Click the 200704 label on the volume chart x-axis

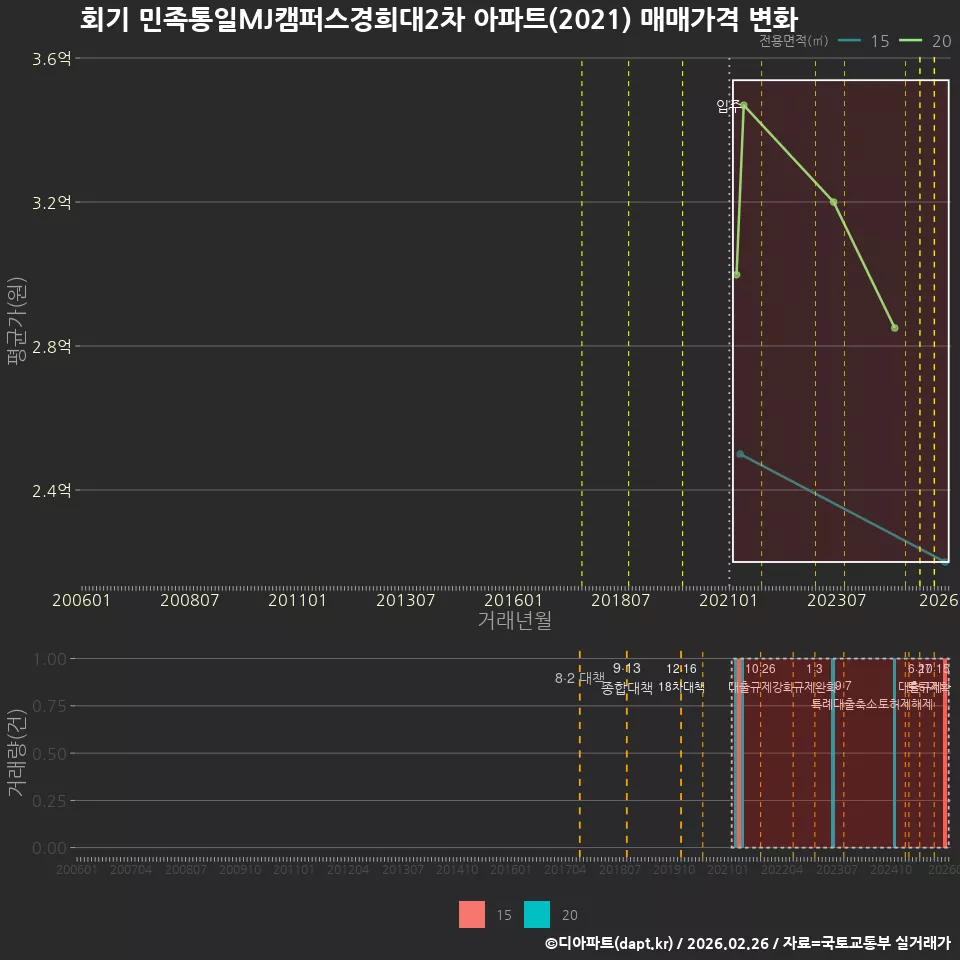[x=131, y=869]
